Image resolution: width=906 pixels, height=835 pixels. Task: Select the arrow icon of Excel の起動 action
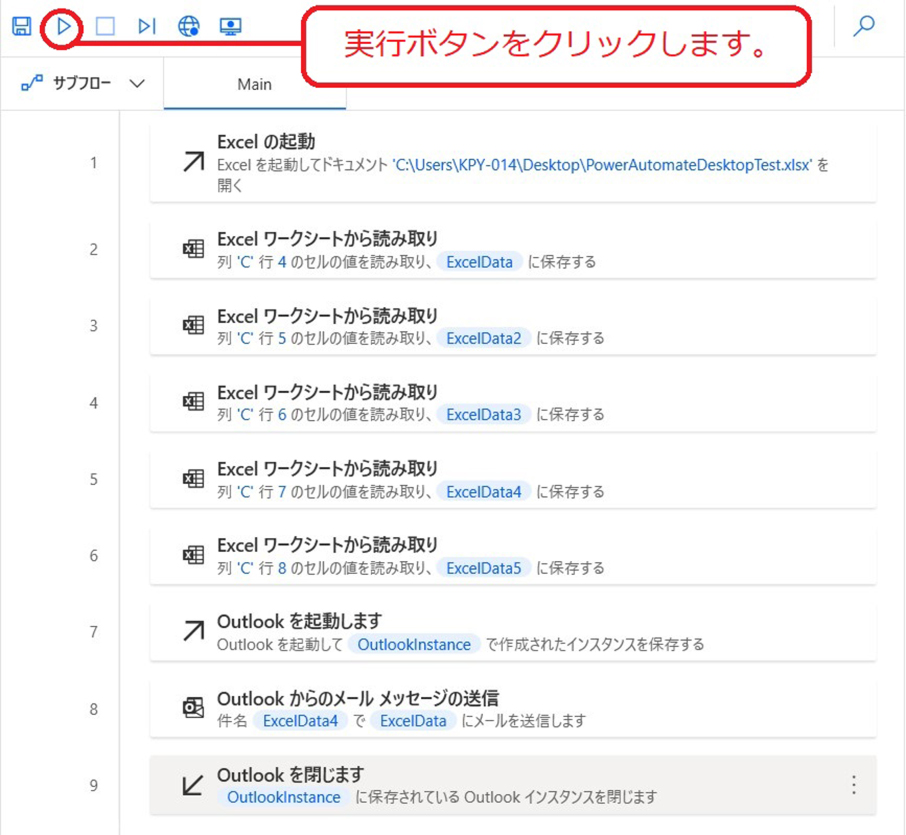[193, 162]
